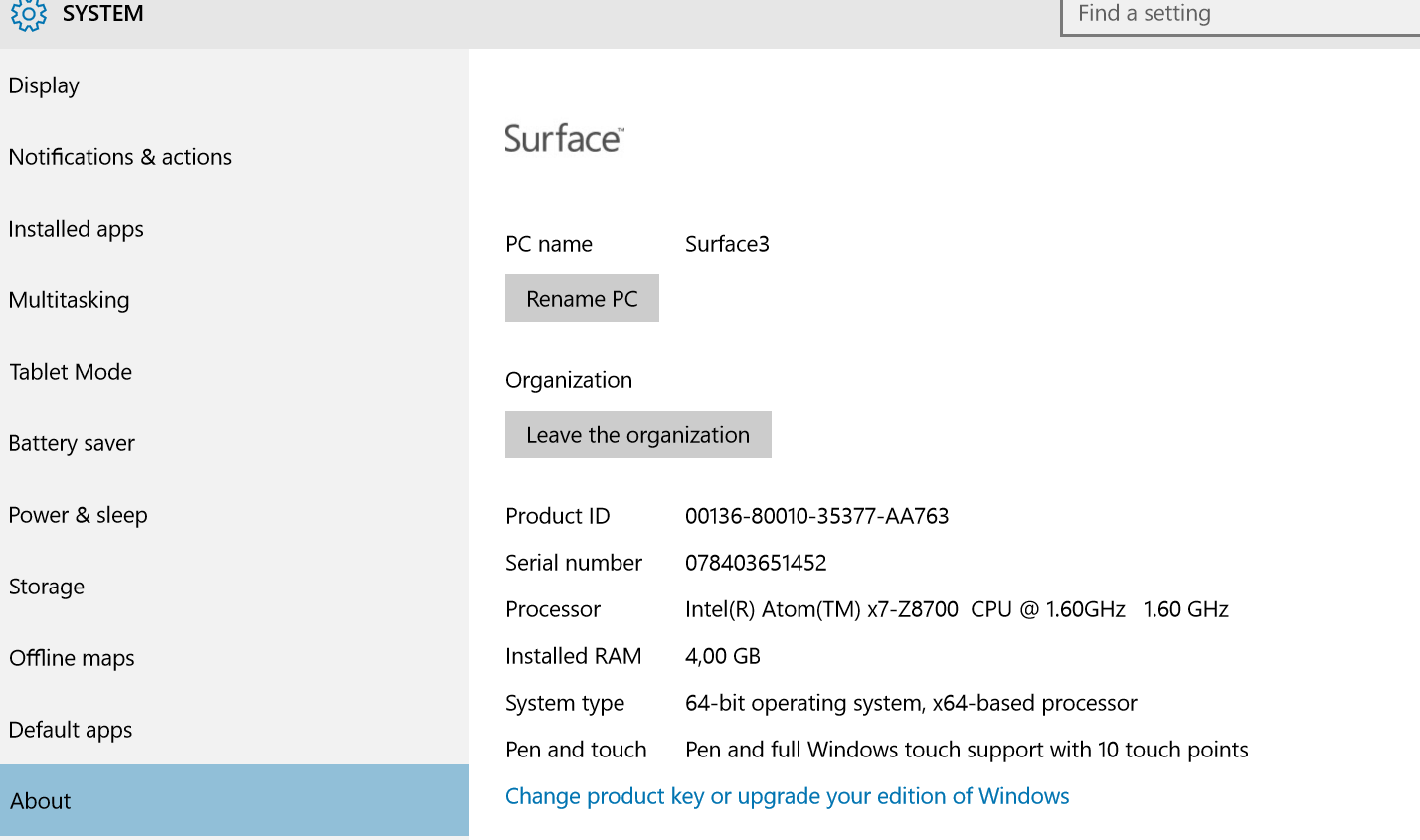The image size is (1420, 840).
Task: Open Change product key or upgrade link
Action: click(787, 796)
